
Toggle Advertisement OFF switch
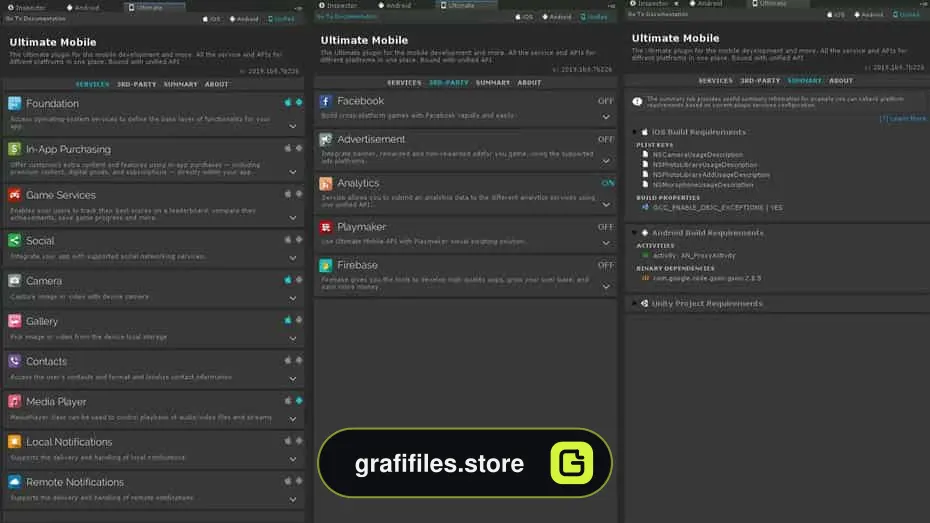606,139
